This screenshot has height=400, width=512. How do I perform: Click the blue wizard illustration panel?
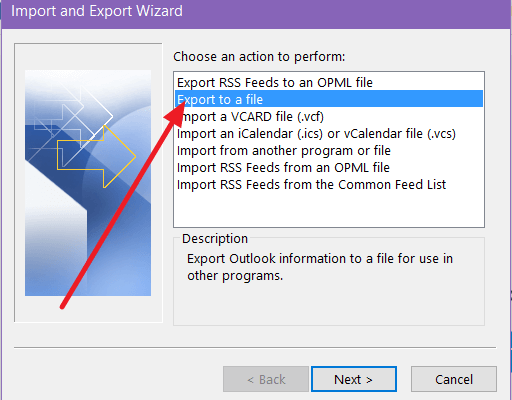coord(88,183)
